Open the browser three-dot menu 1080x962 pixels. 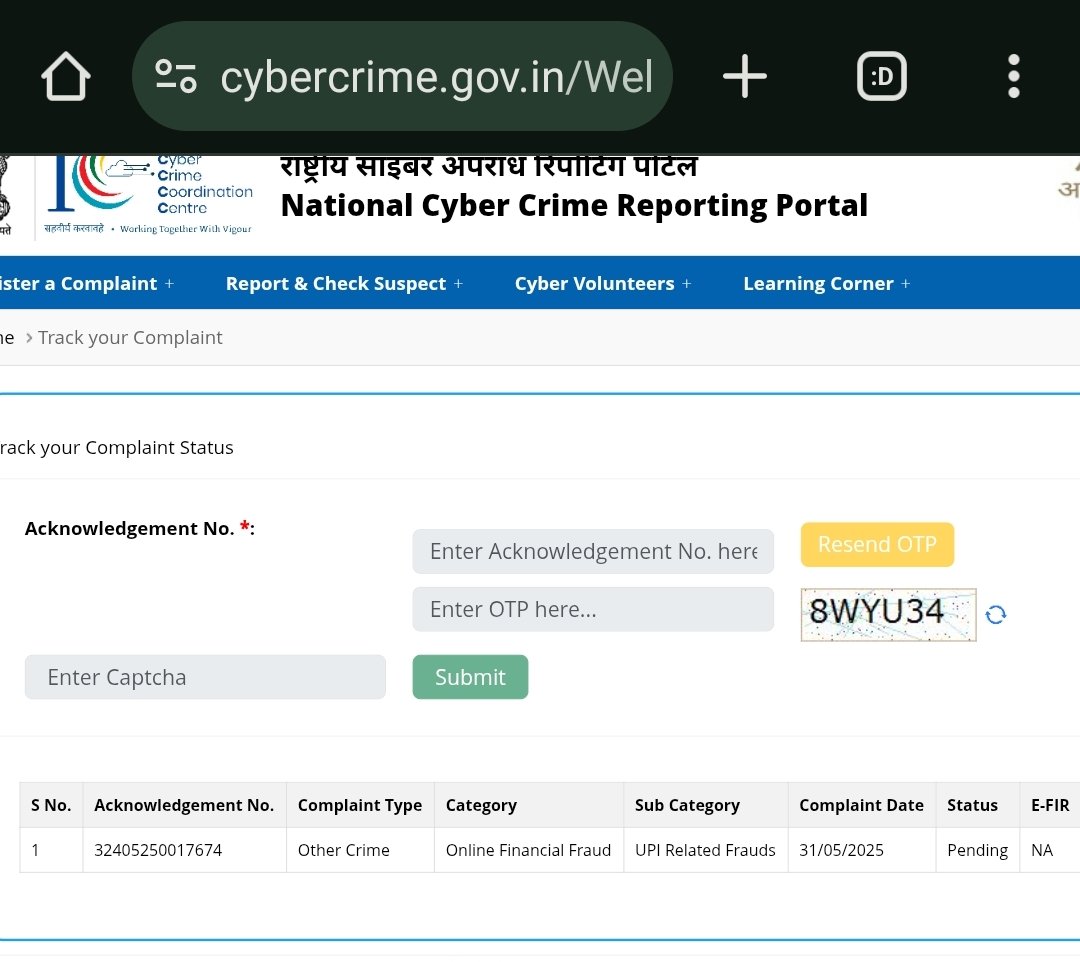pyautogui.click(x=1013, y=76)
